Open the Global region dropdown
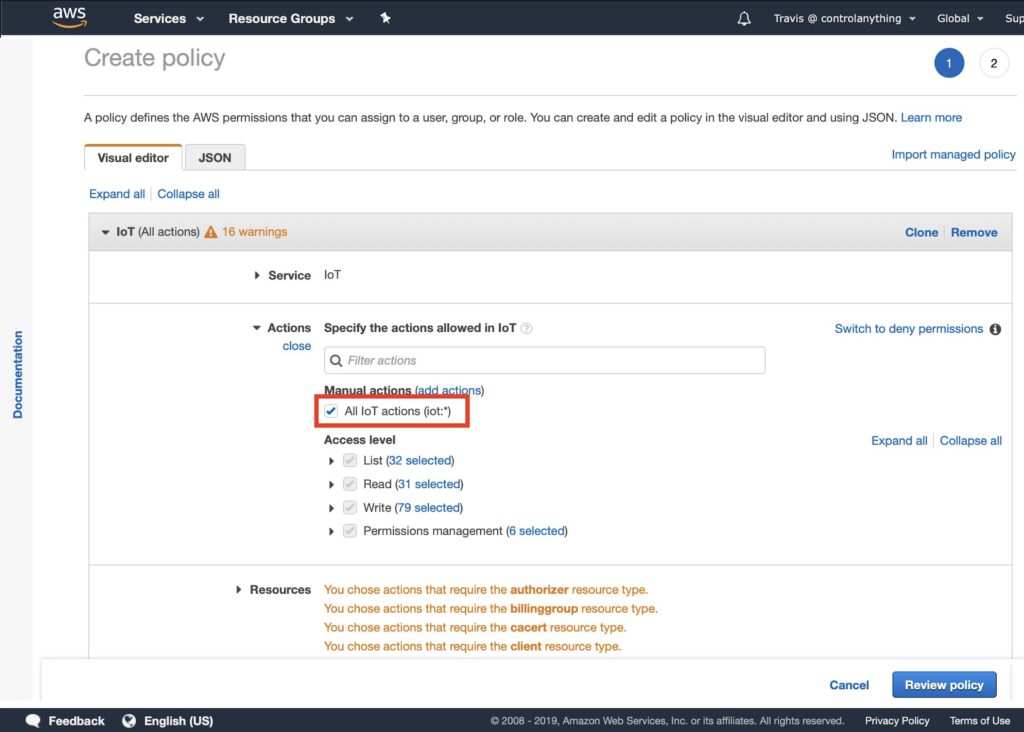Screen dimensions: 1024x732 click(960, 18)
